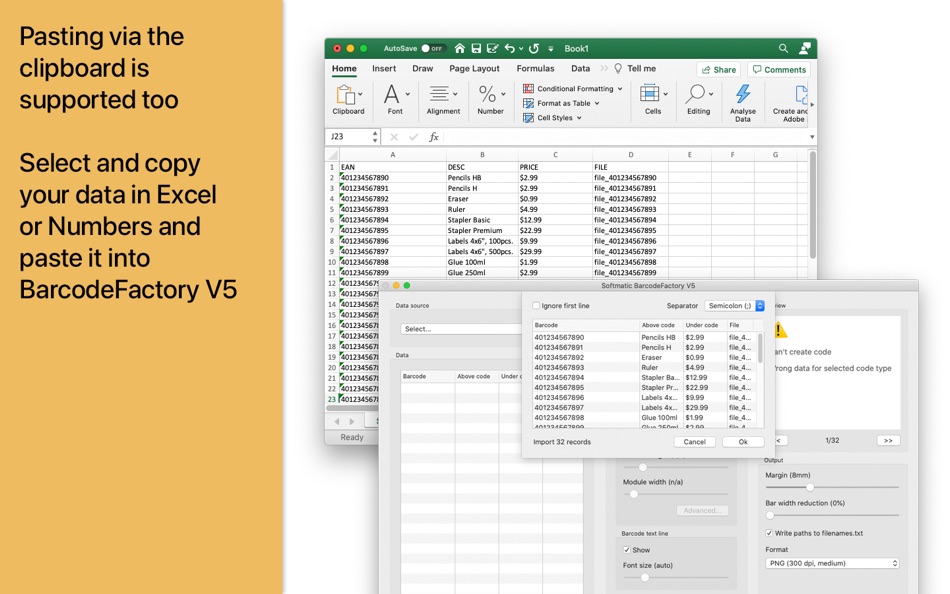
Task: Click the Excel vertical scrollbar
Action: 812,204
